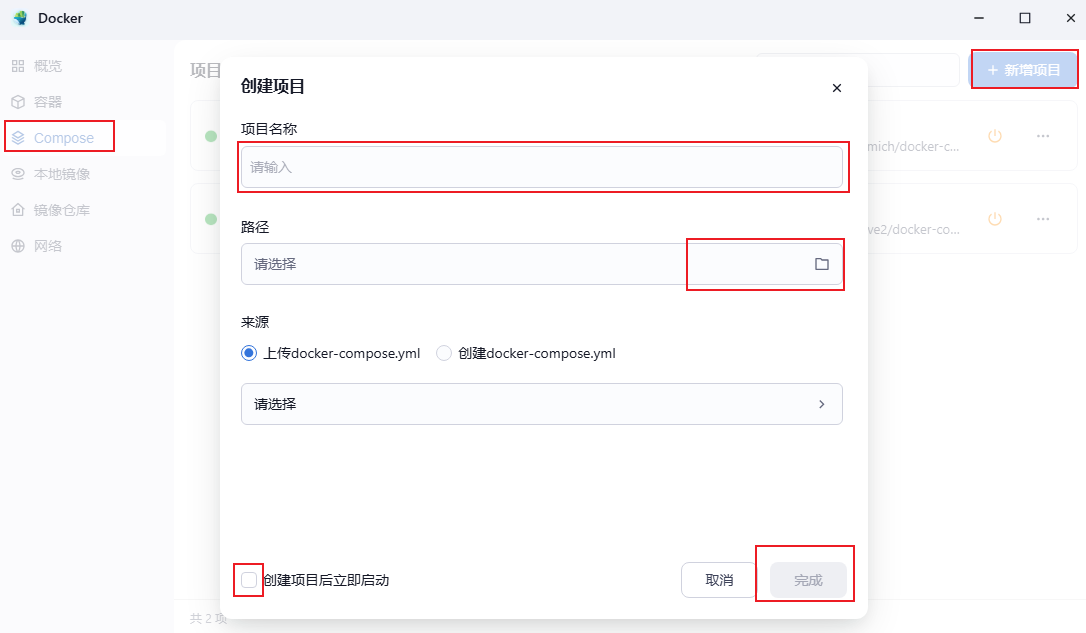Viewport: 1086px width, 633px height.
Task: Select 上传docker-compose.yml radio option
Action: click(249, 353)
